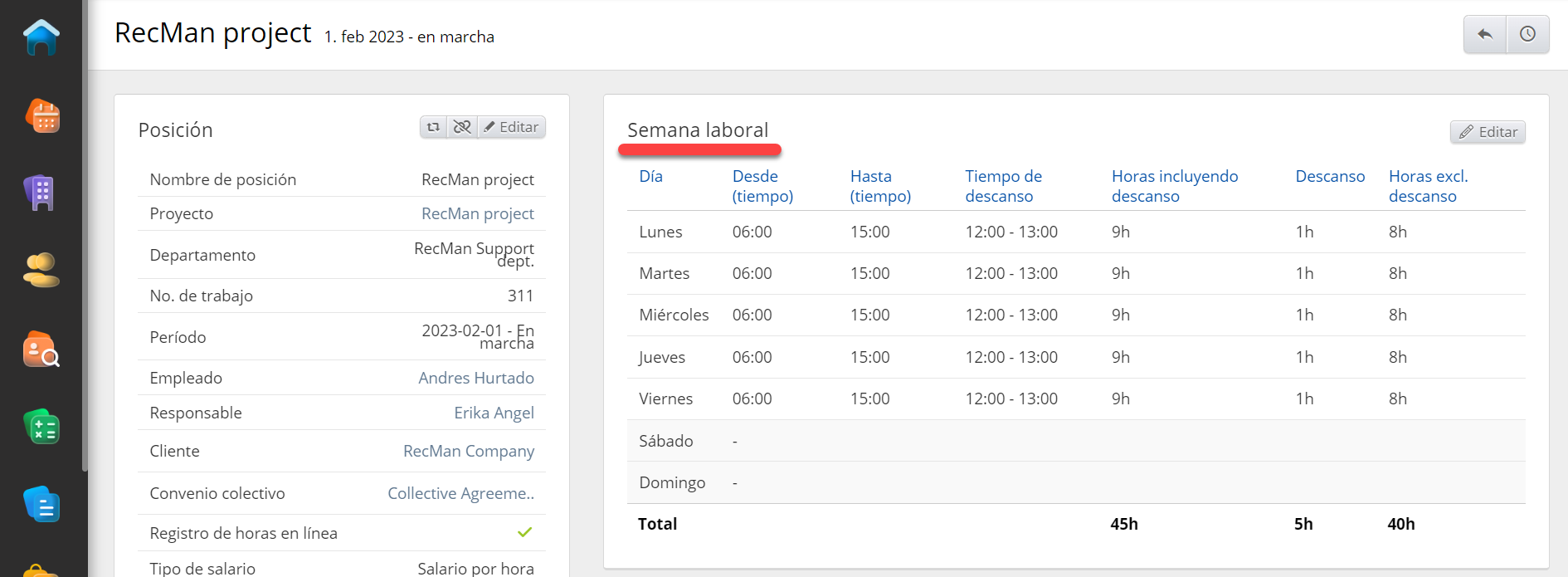The width and height of the screenshot is (1568, 577).
Task: Edit the Semana laboral schedule
Action: (x=1488, y=132)
